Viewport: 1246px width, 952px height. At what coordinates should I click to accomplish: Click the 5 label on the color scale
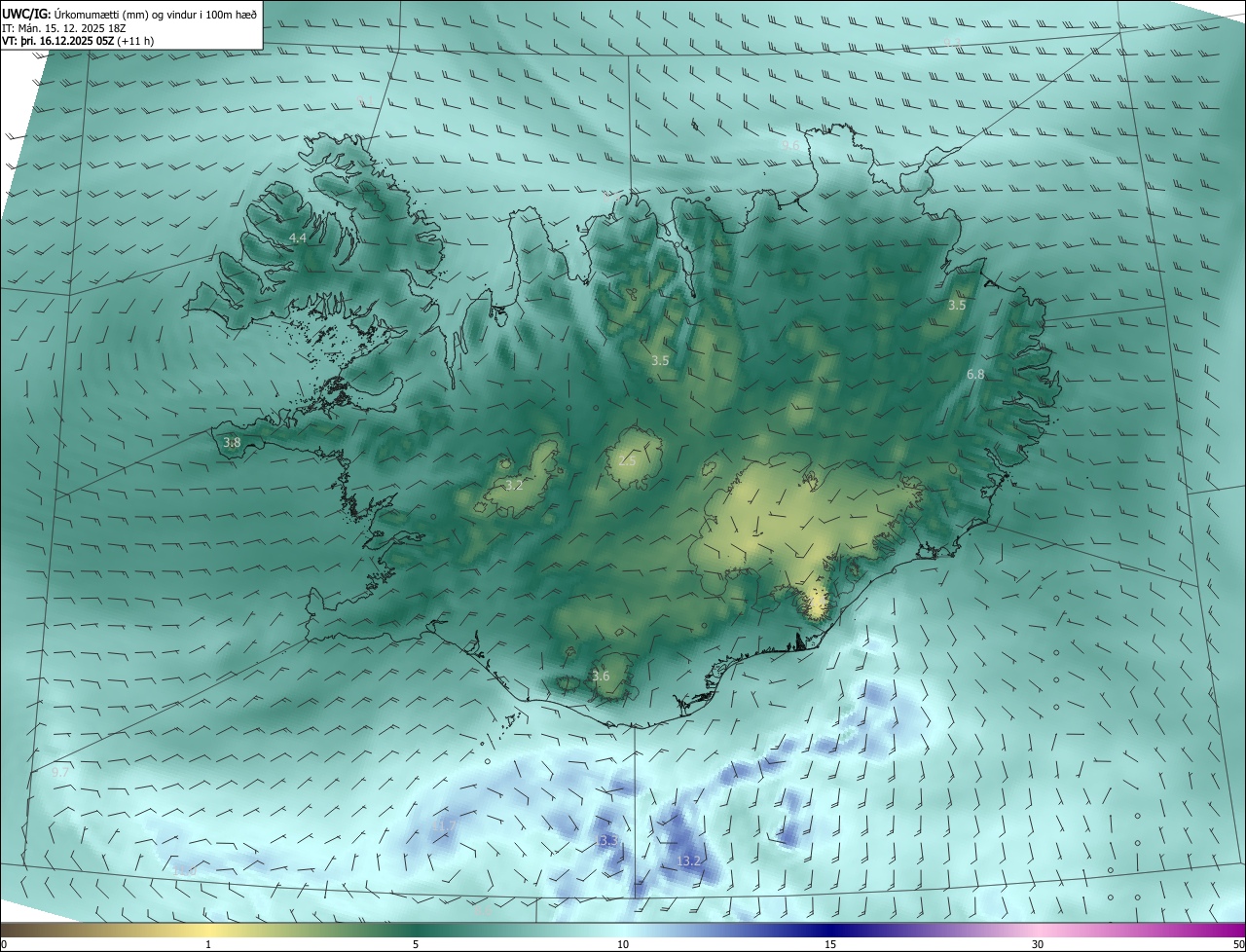pyautogui.click(x=416, y=945)
